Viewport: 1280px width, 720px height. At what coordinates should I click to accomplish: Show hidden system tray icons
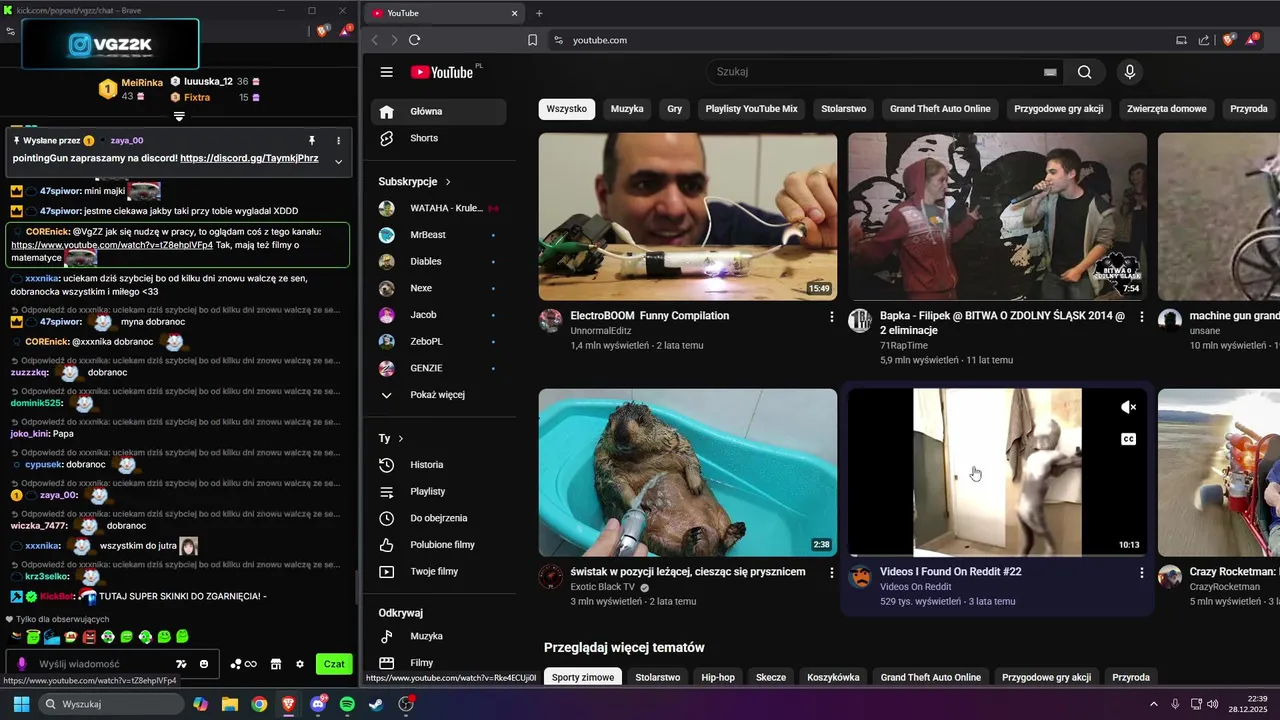[1154, 704]
